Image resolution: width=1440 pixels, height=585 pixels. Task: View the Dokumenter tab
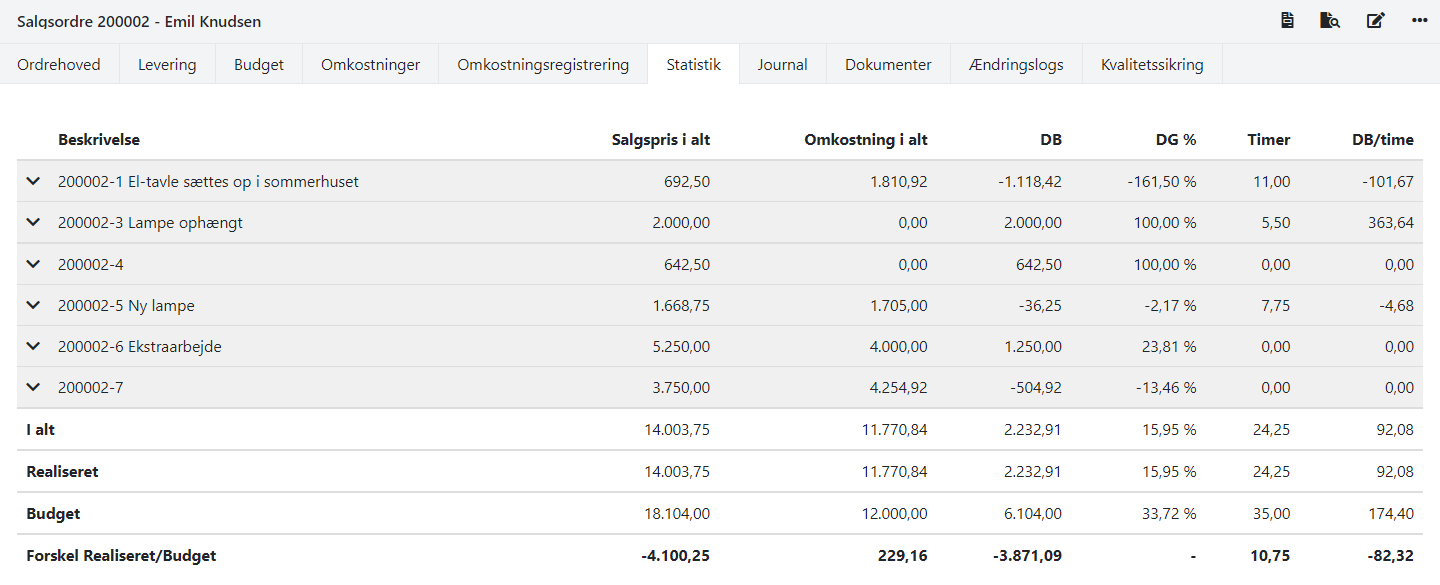[x=887, y=63]
